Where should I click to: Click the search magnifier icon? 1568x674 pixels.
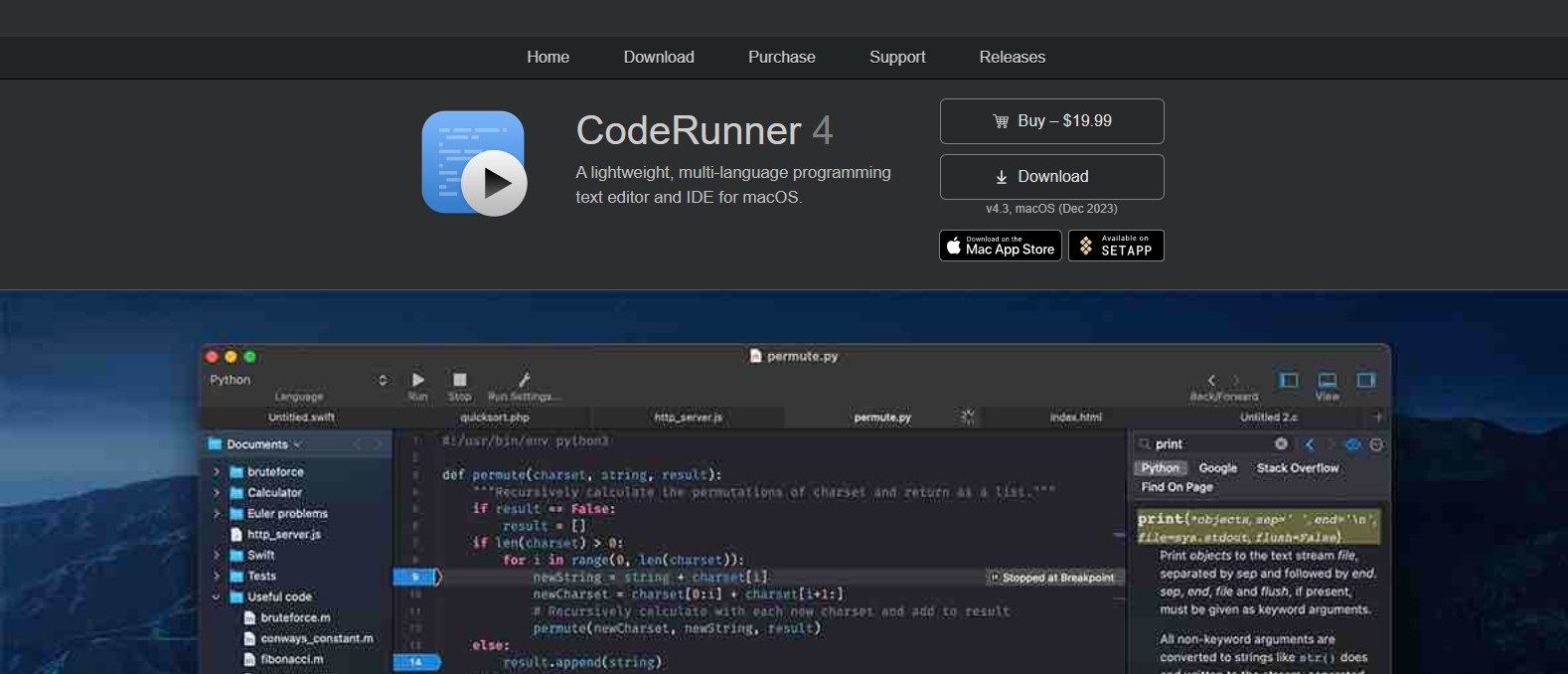point(1144,444)
